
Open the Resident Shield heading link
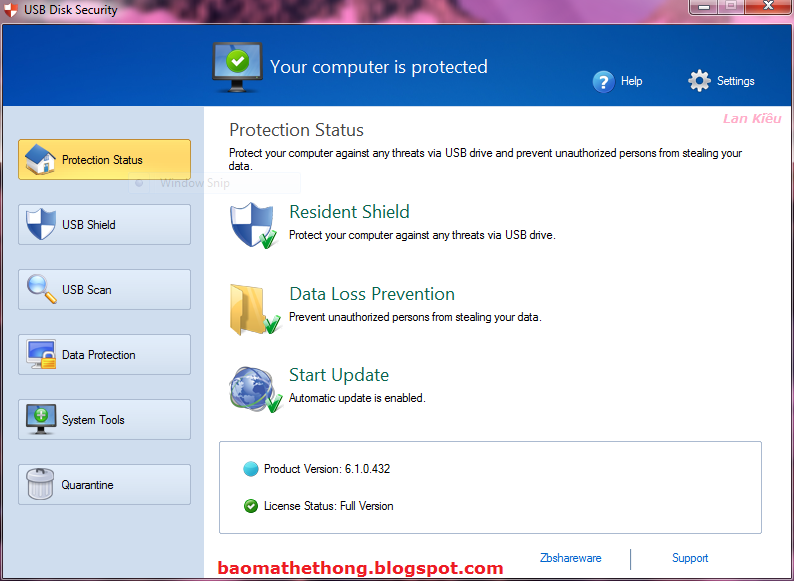point(349,212)
